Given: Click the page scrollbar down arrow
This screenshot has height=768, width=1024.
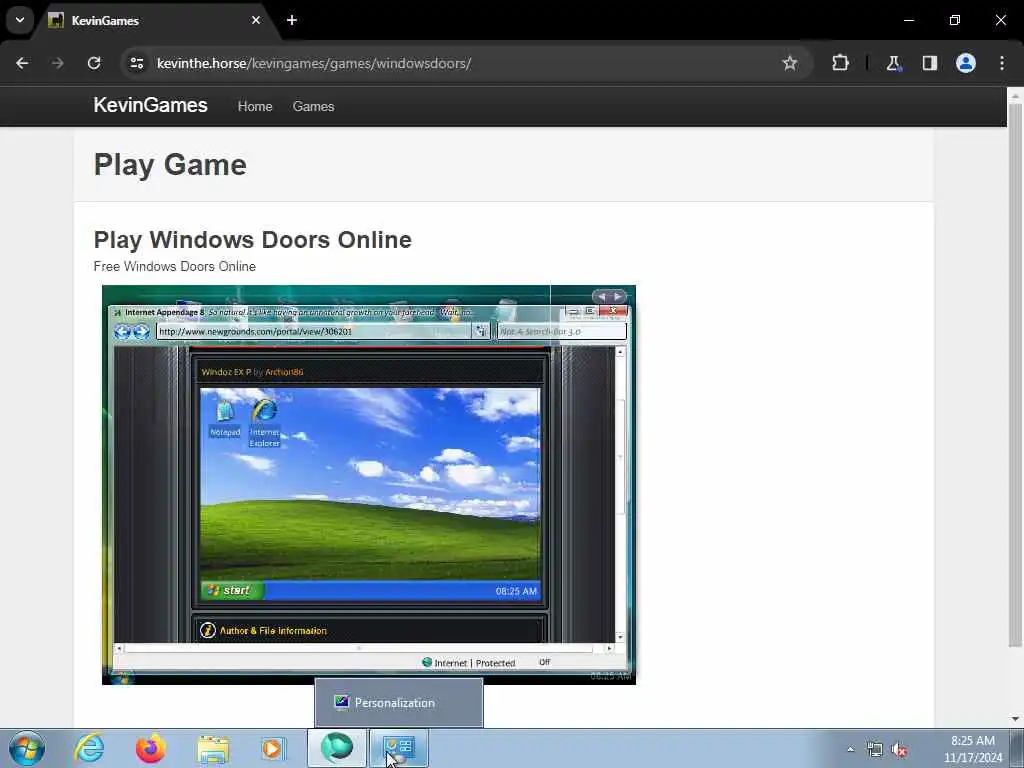Looking at the screenshot, I should coord(1015,719).
